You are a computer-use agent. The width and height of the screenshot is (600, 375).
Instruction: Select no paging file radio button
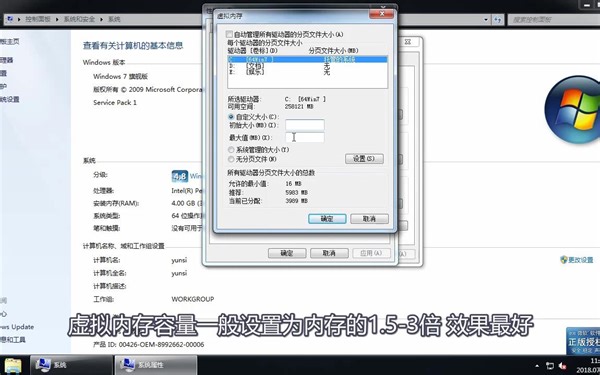(x=231, y=159)
